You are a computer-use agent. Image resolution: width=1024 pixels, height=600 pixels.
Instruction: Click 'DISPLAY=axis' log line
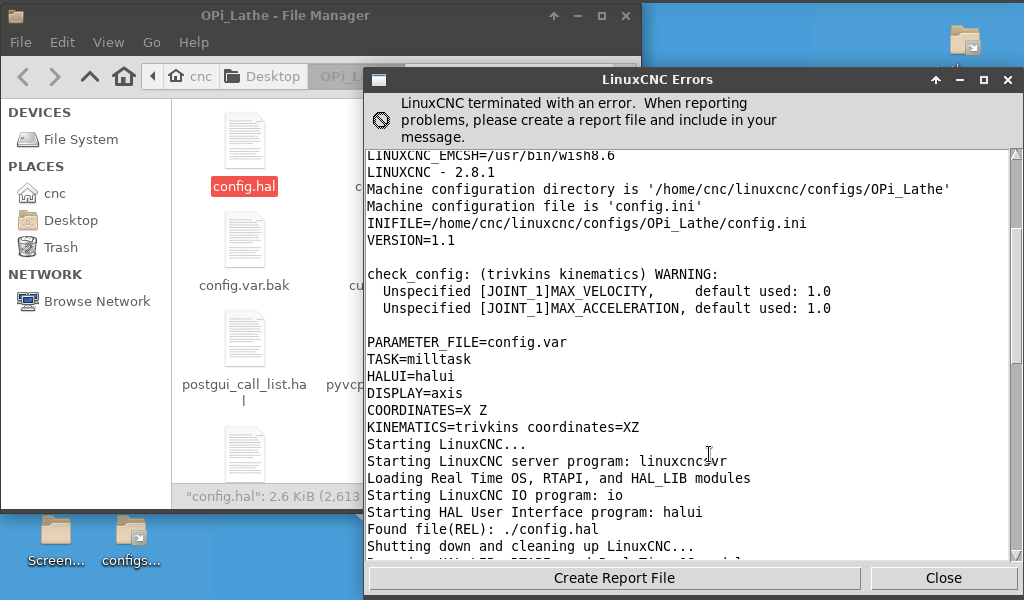(x=415, y=393)
